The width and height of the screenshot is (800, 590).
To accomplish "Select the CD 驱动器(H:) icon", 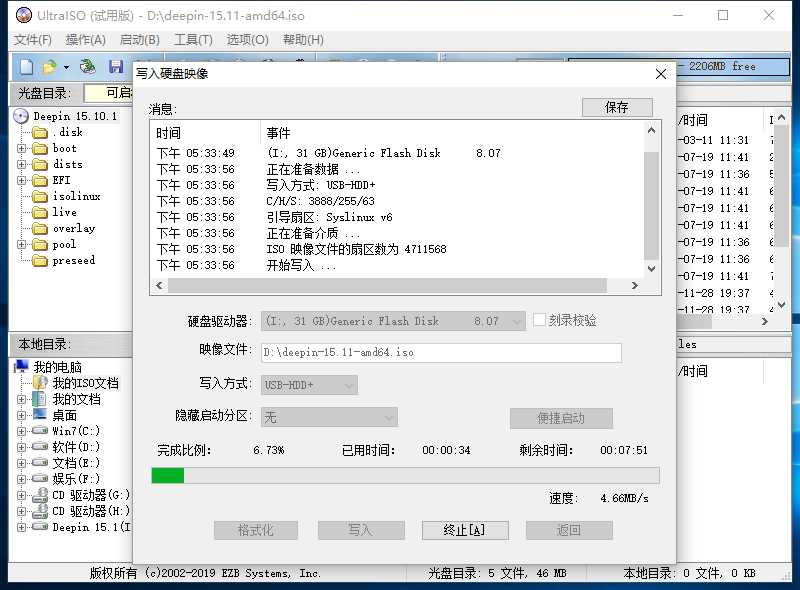I will click(40, 511).
